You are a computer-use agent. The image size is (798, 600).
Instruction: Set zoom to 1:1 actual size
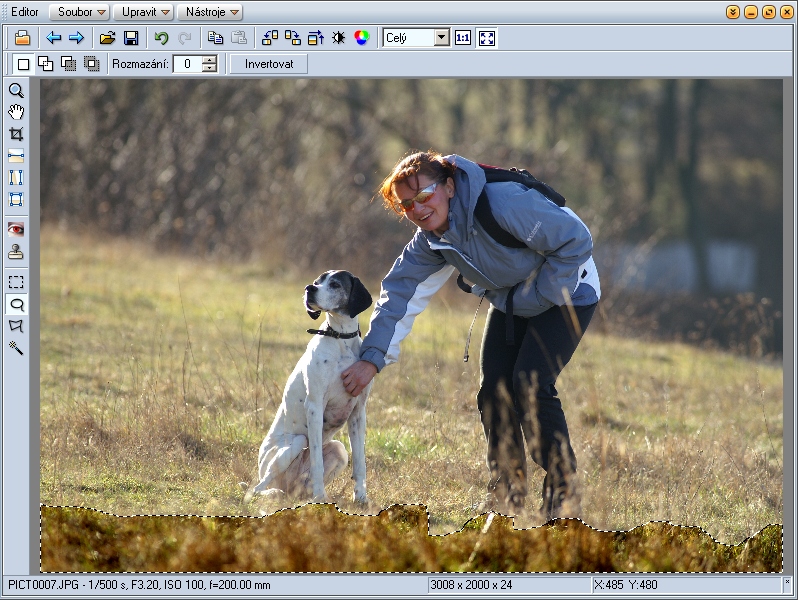463,38
